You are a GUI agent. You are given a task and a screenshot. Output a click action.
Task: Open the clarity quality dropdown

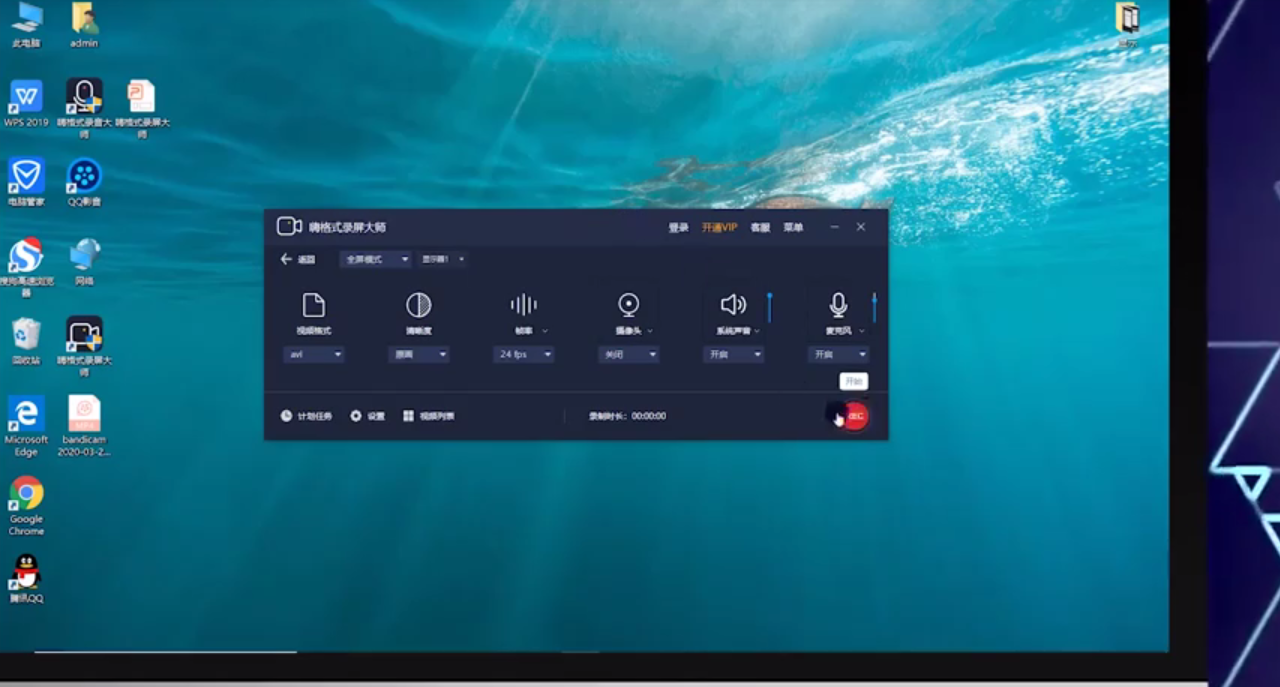click(418, 354)
